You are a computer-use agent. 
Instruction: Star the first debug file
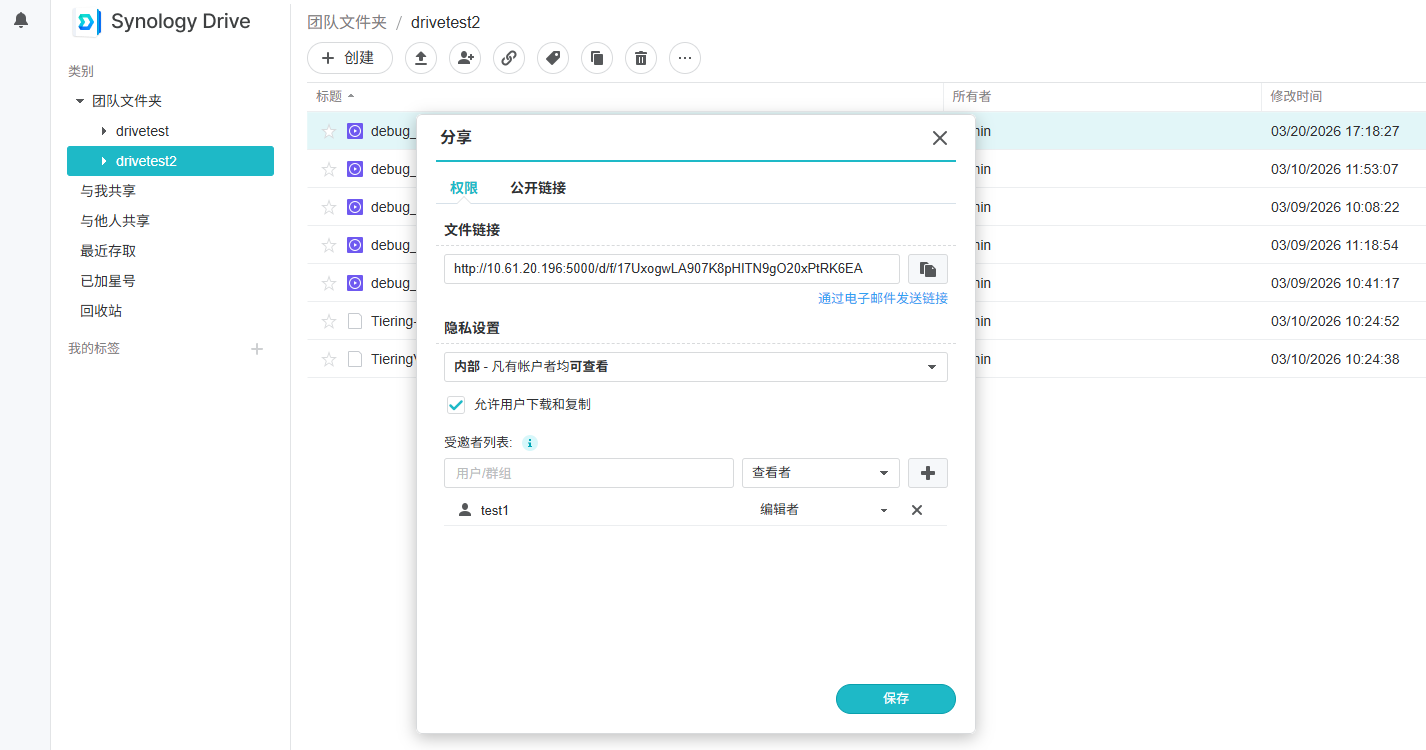[328, 131]
